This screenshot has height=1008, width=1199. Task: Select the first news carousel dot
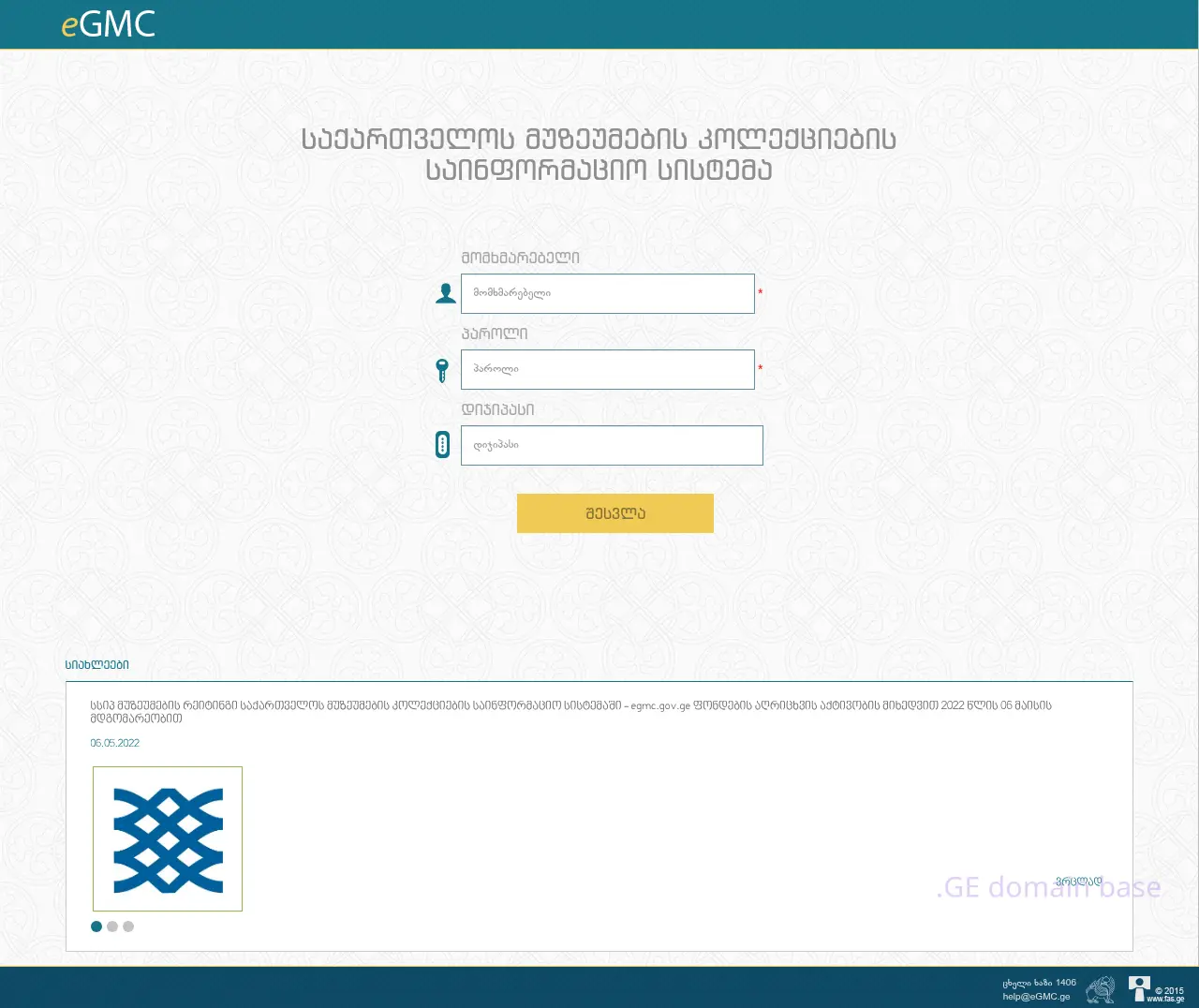click(x=96, y=926)
